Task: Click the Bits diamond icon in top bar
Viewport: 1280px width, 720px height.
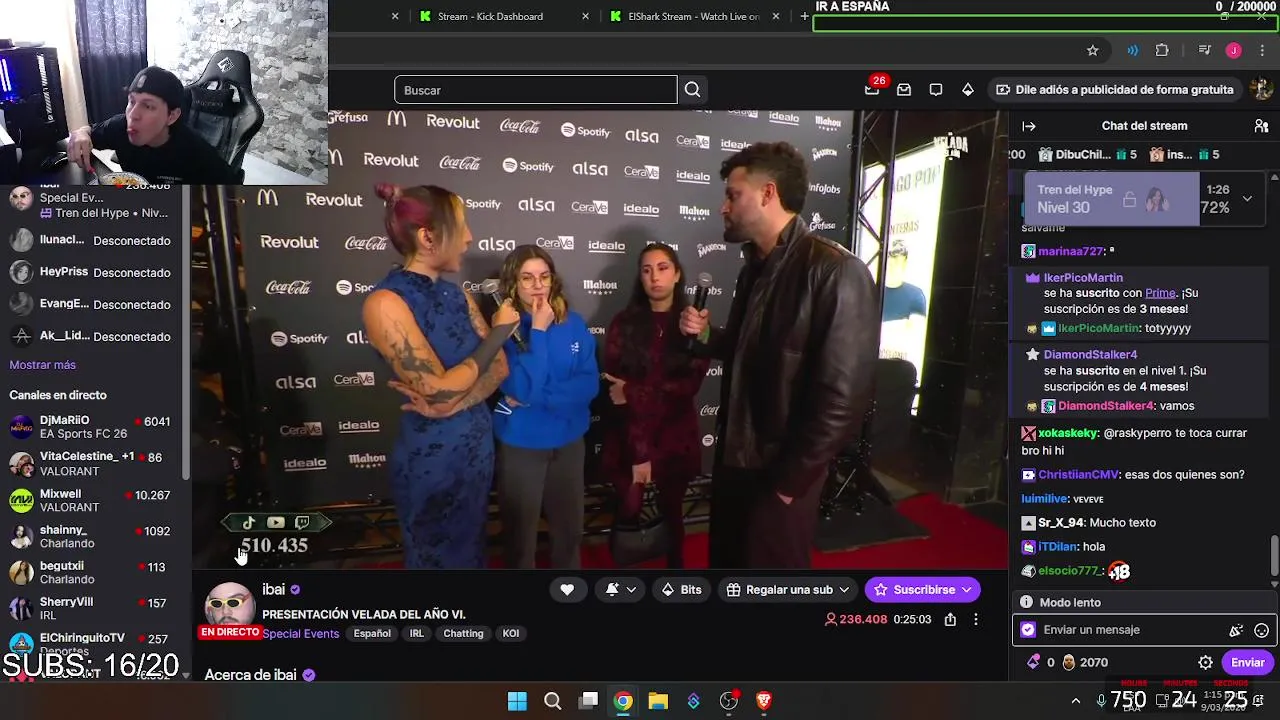Action: (968, 90)
